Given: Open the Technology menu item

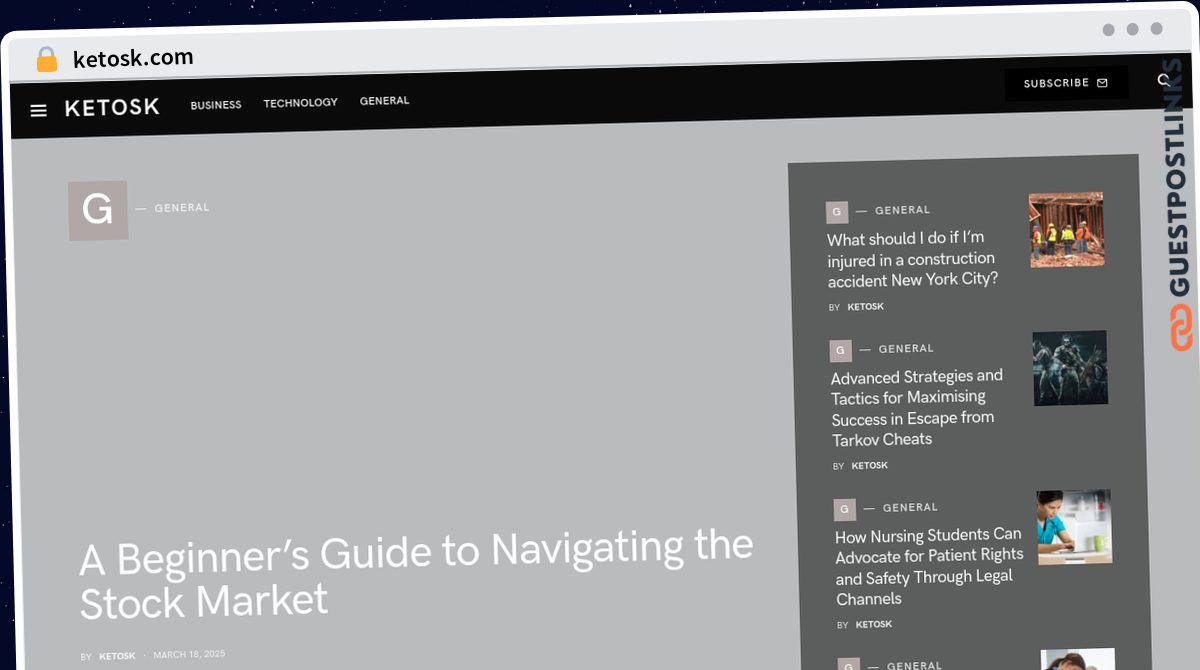Looking at the screenshot, I should point(301,103).
